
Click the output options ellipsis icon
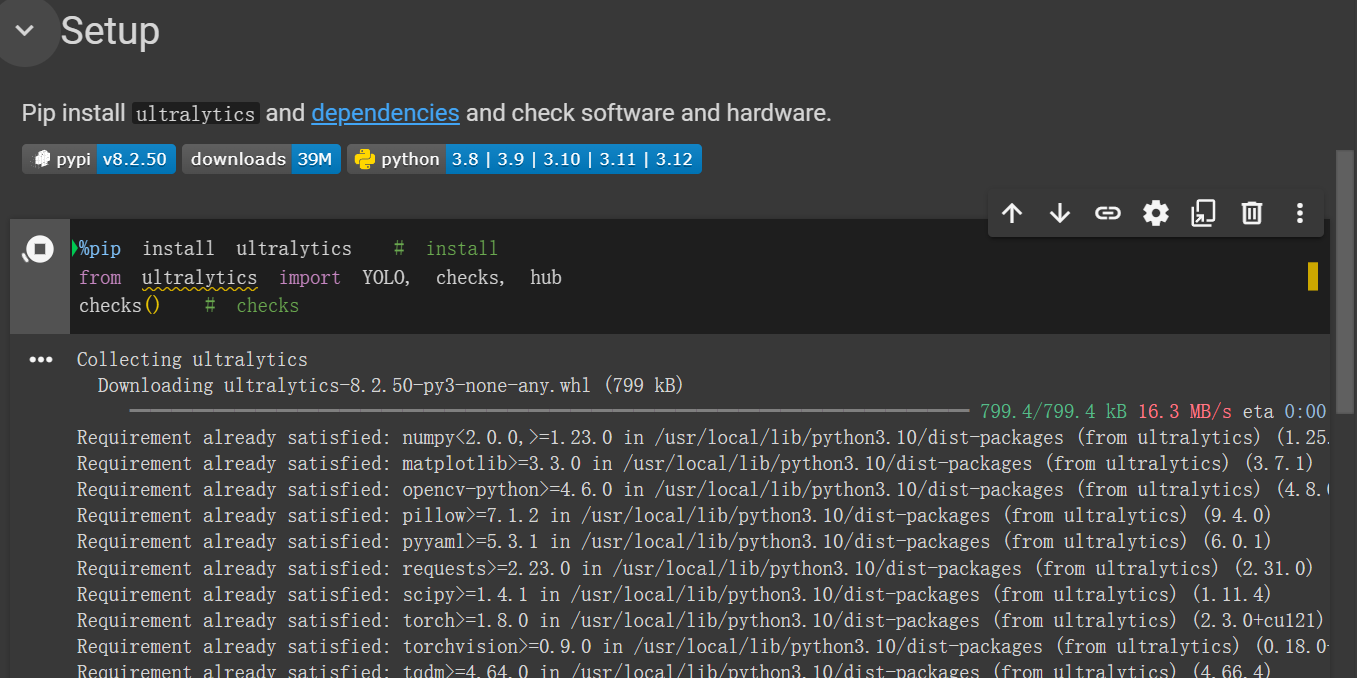click(x=41, y=360)
